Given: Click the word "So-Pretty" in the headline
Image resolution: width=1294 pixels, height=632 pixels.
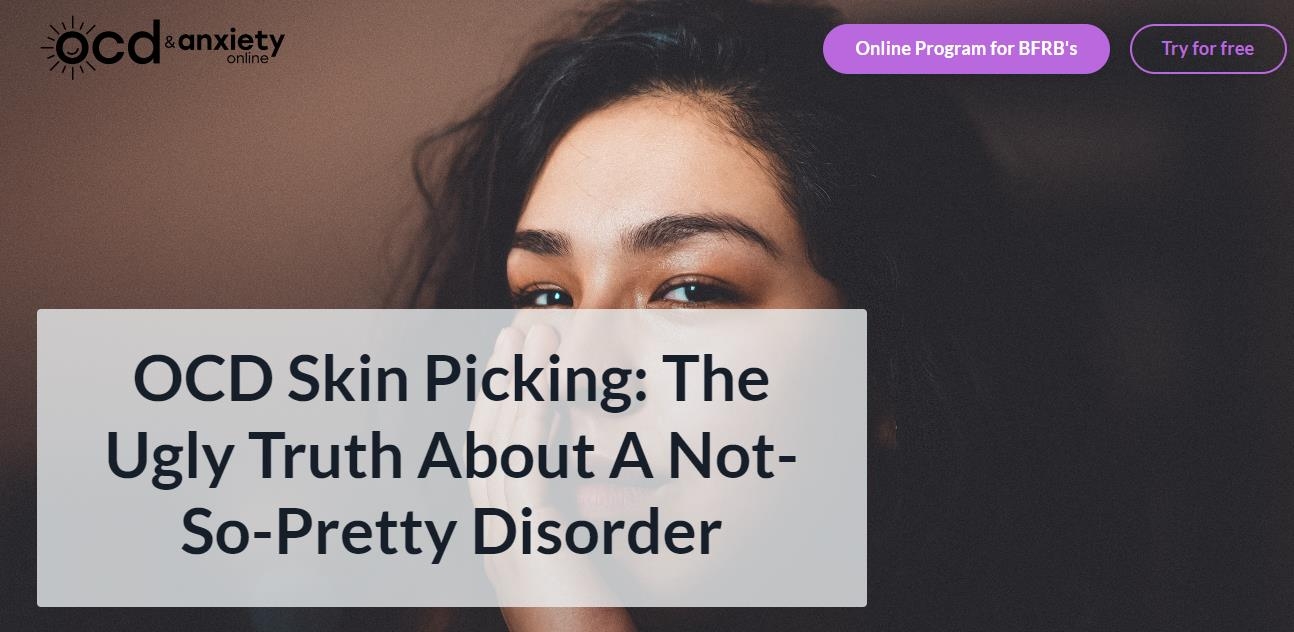Looking at the screenshot, I should pos(318,533).
